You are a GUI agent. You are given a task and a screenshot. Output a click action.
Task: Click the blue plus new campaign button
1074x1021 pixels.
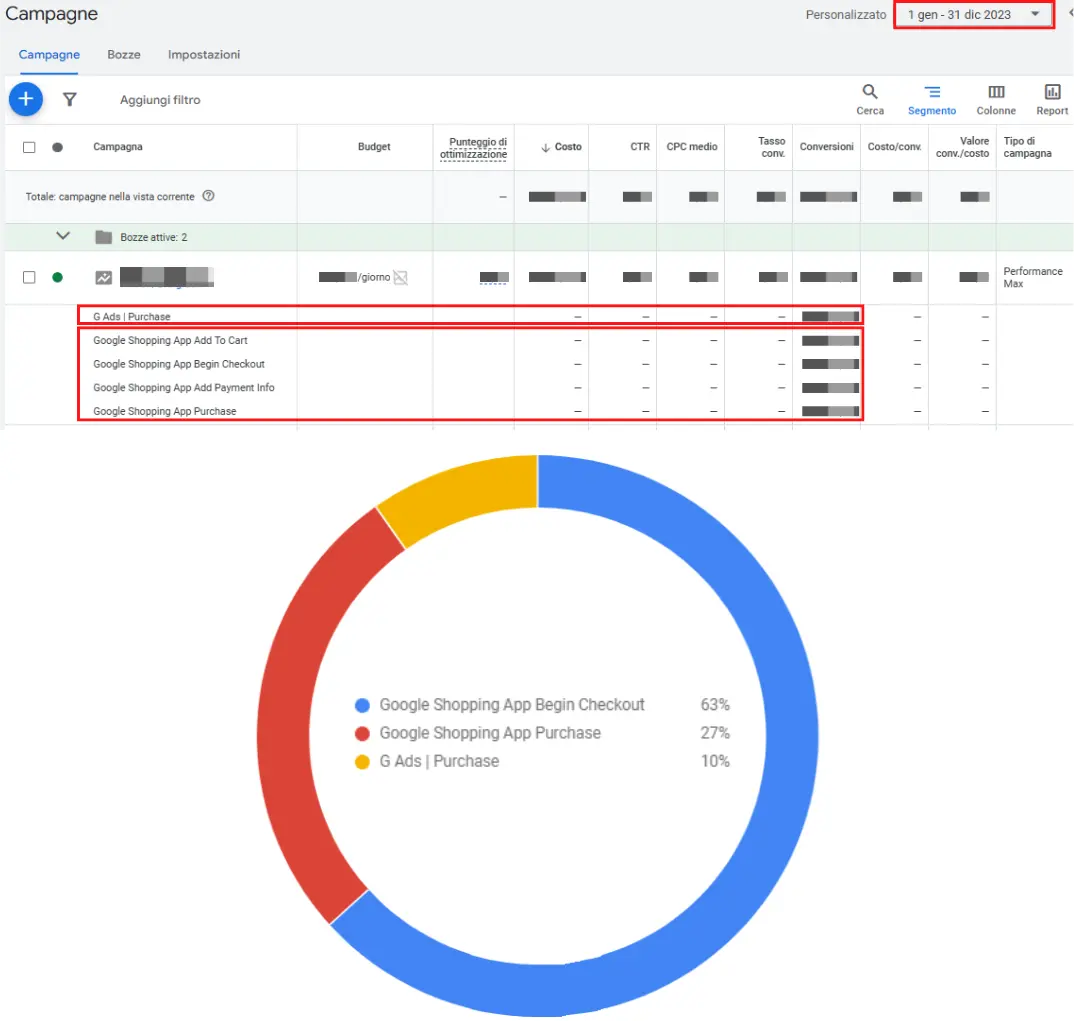pos(26,99)
